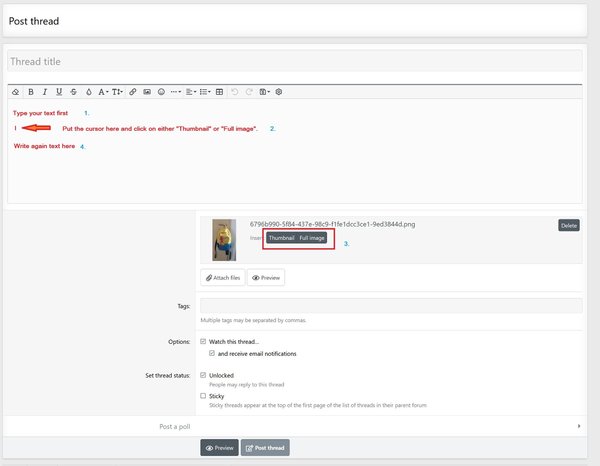Open the smilies emoji picker
The height and width of the screenshot is (466, 600).
pyautogui.click(x=161, y=91)
